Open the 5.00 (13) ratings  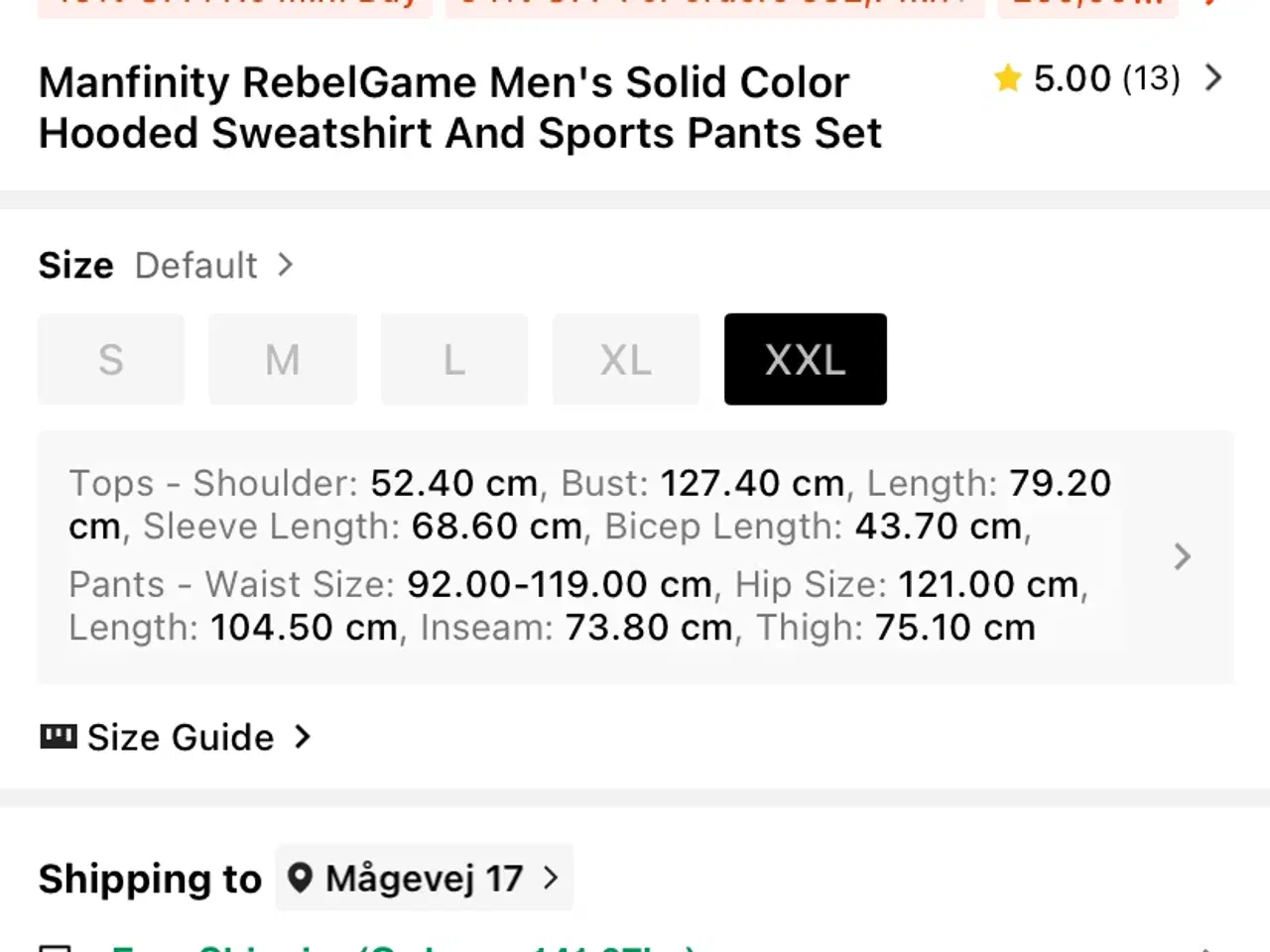(1106, 78)
